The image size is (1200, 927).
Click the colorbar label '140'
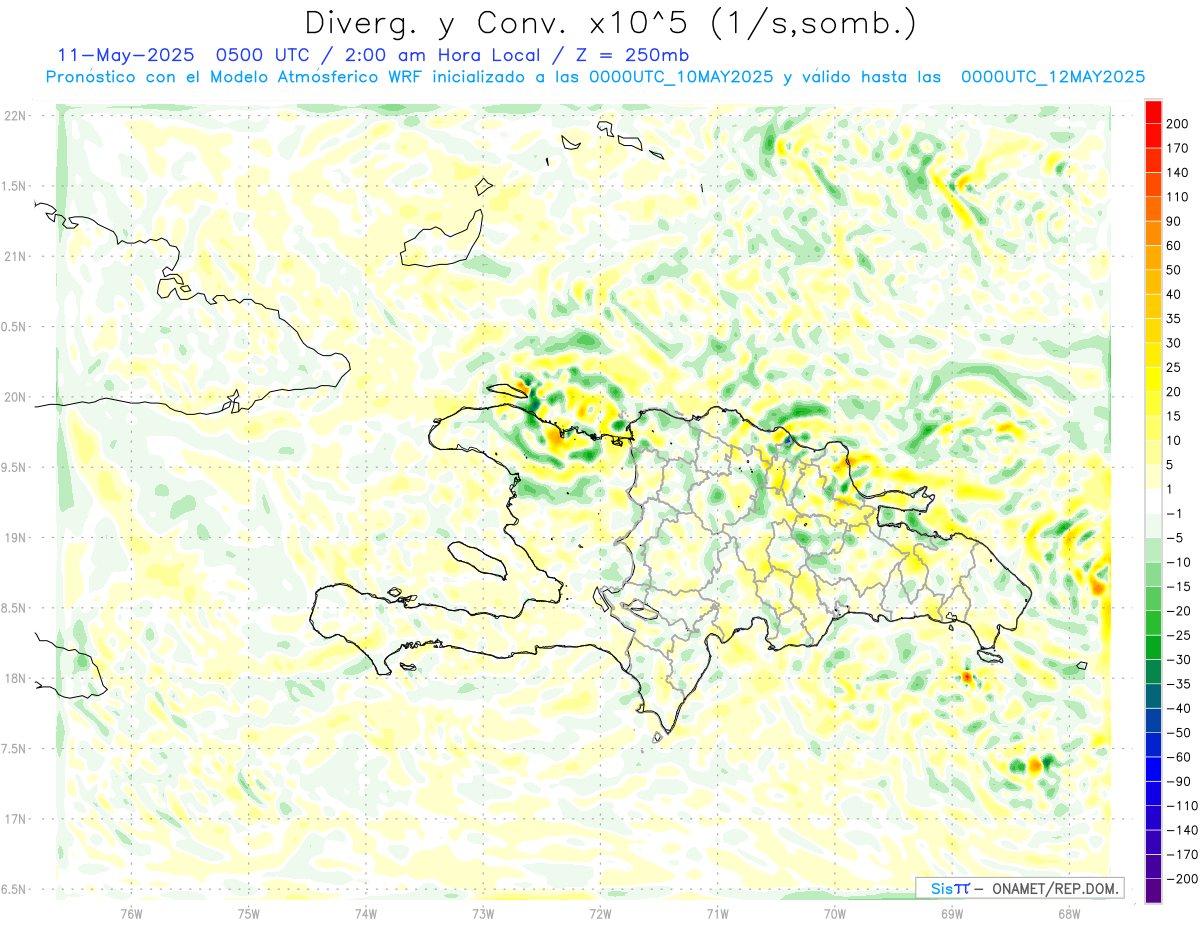point(1179,173)
